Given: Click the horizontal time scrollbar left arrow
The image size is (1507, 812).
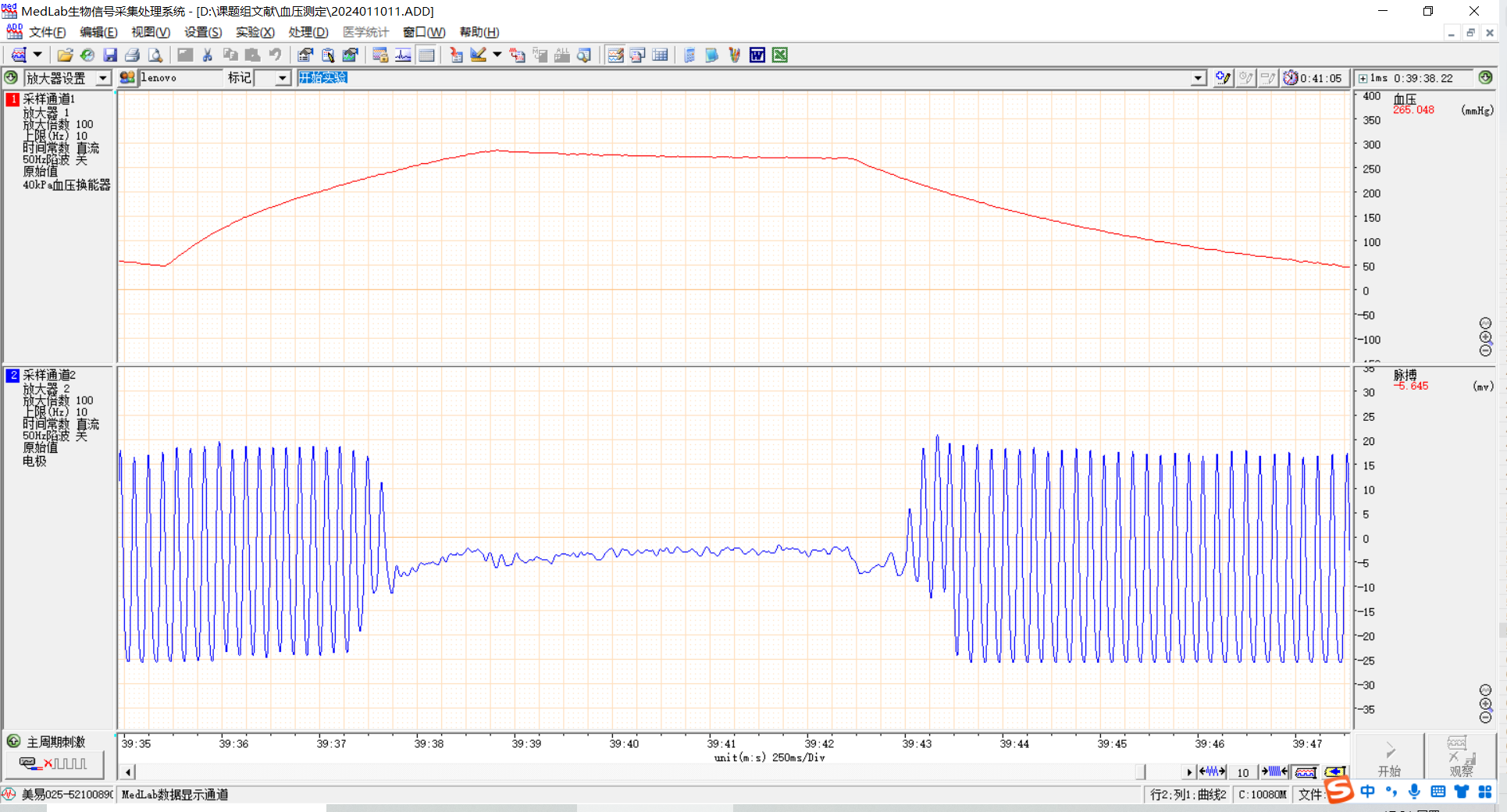Looking at the screenshot, I should pyautogui.click(x=128, y=772).
